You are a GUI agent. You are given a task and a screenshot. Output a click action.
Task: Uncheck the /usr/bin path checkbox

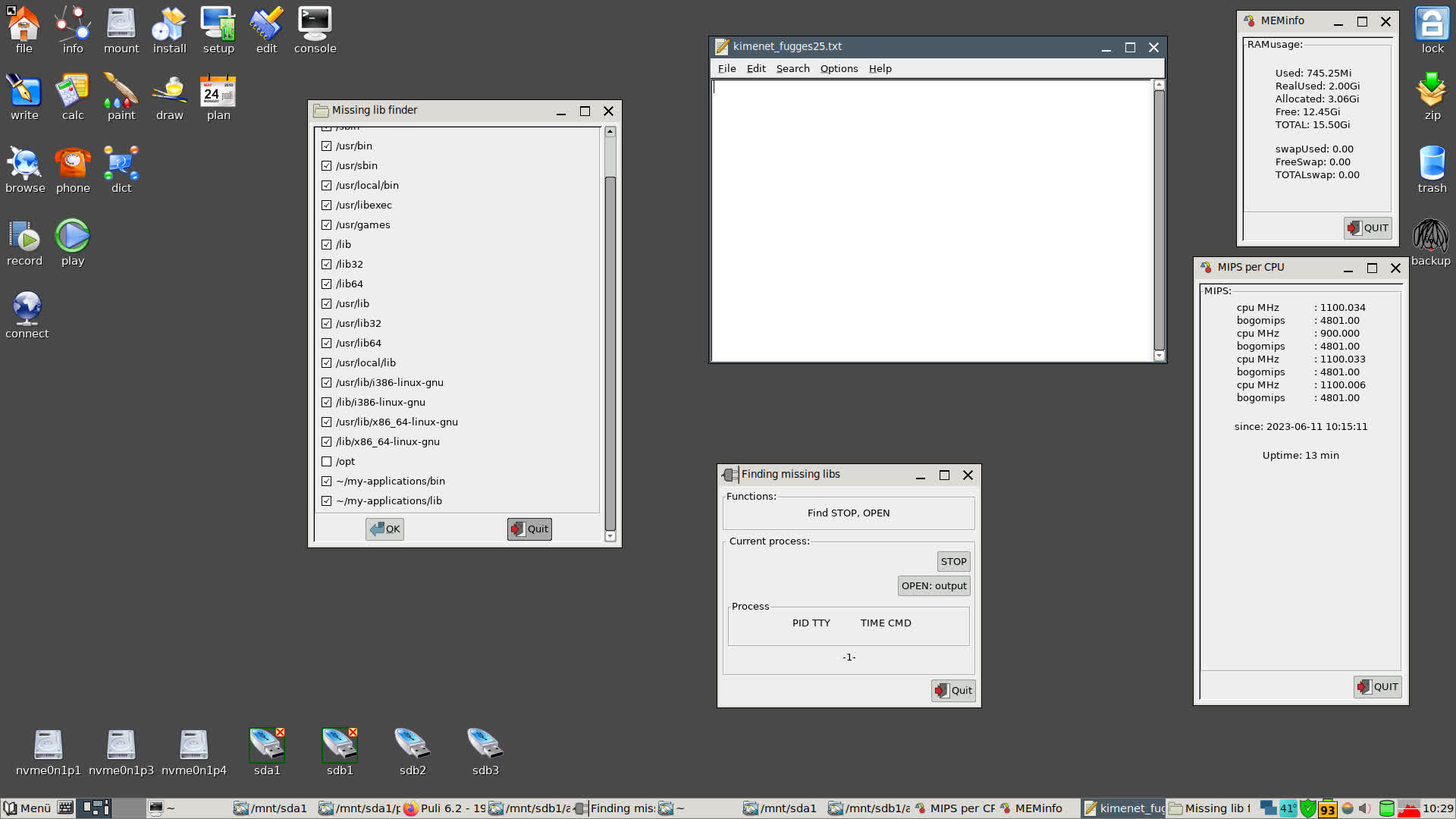click(x=326, y=146)
